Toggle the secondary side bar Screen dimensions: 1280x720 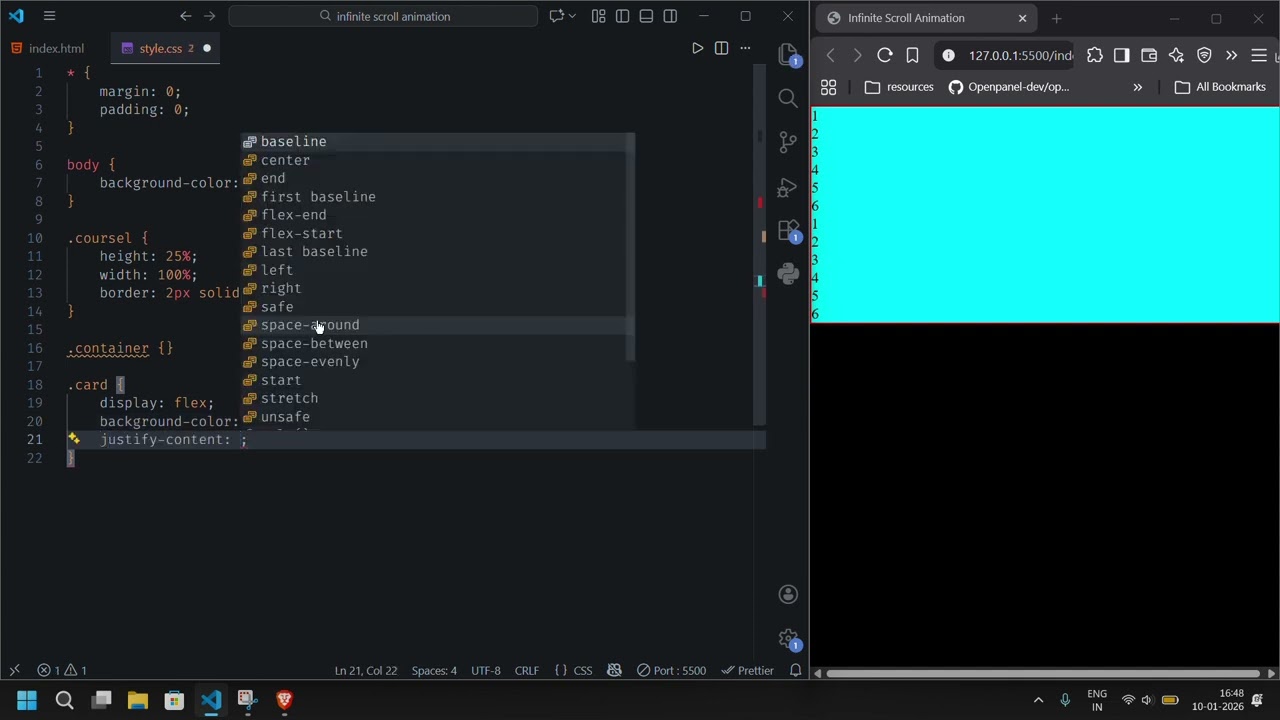point(670,16)
